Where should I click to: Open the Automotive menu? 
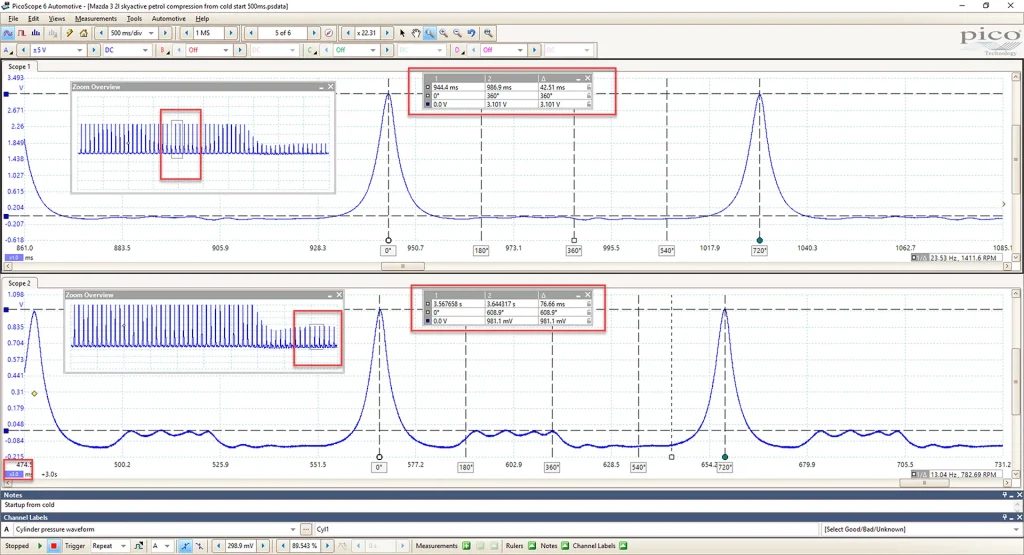(168, 19)
